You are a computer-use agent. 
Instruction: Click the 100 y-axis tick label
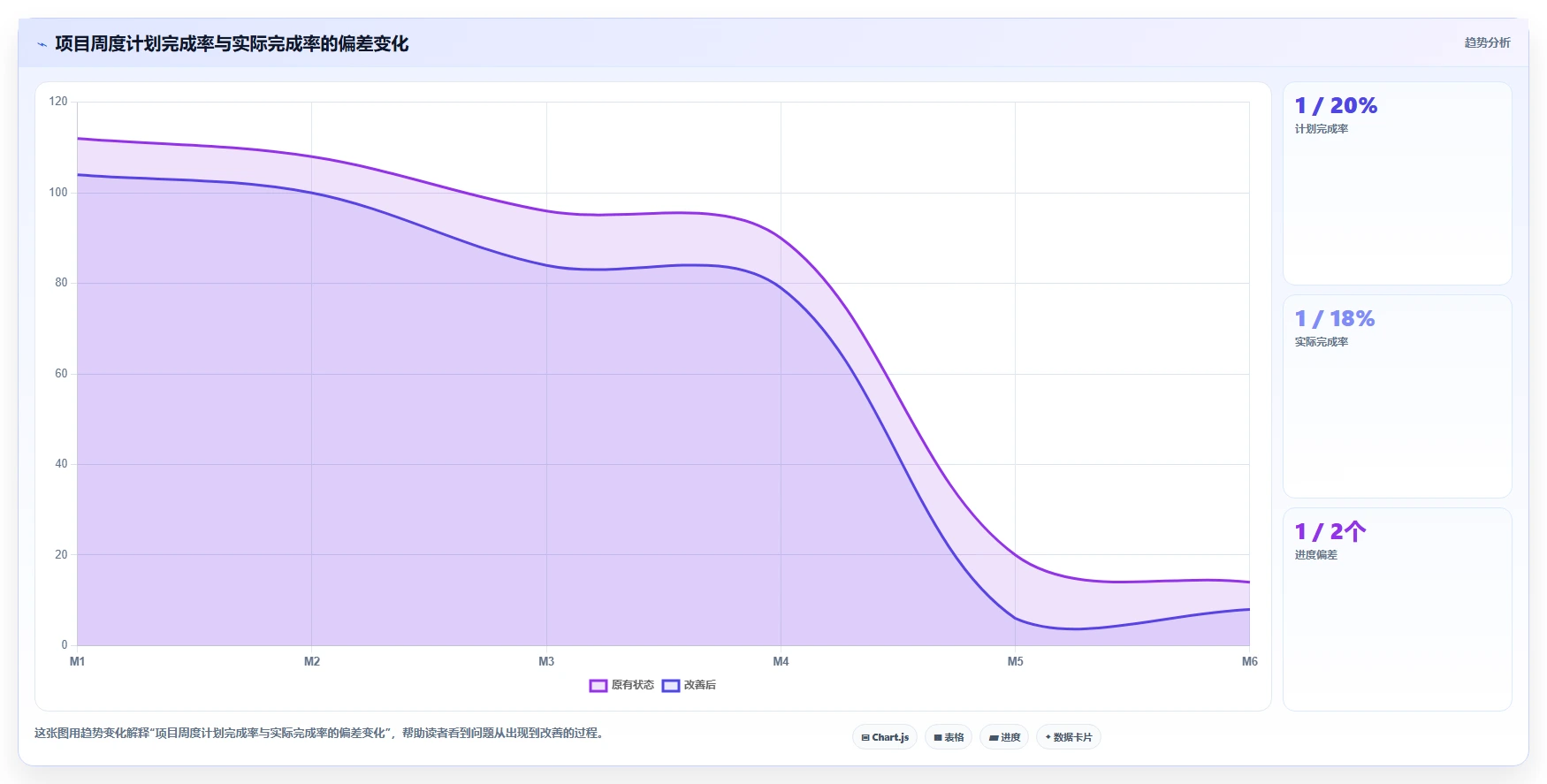click(58, 193)
